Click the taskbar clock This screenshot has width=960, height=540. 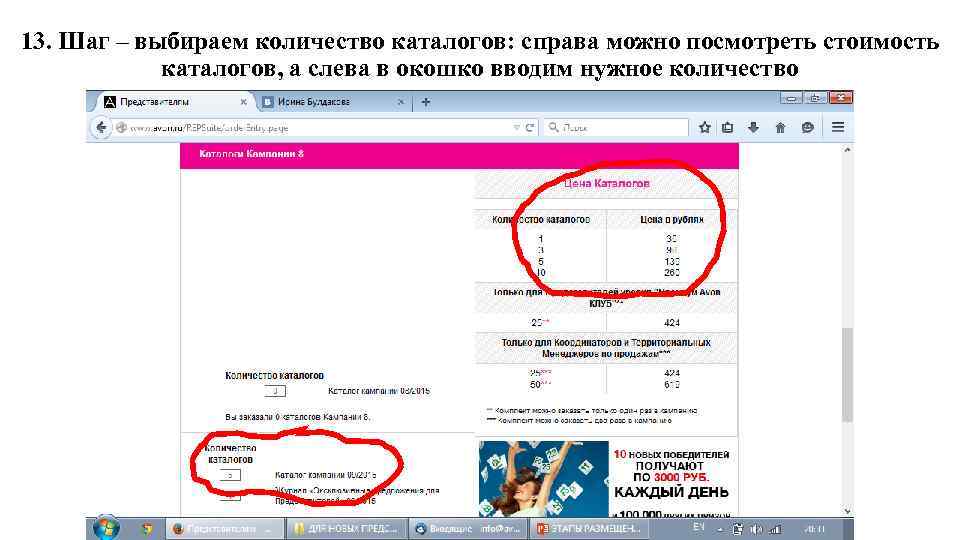tap(816, 529)
